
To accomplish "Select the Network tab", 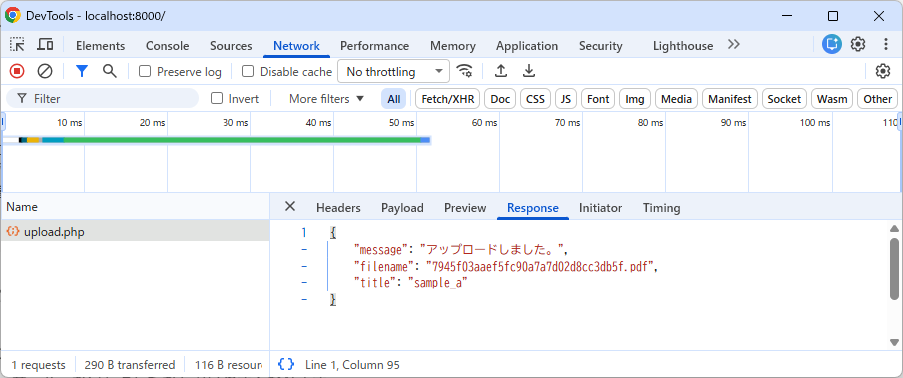I will point(297,46).
